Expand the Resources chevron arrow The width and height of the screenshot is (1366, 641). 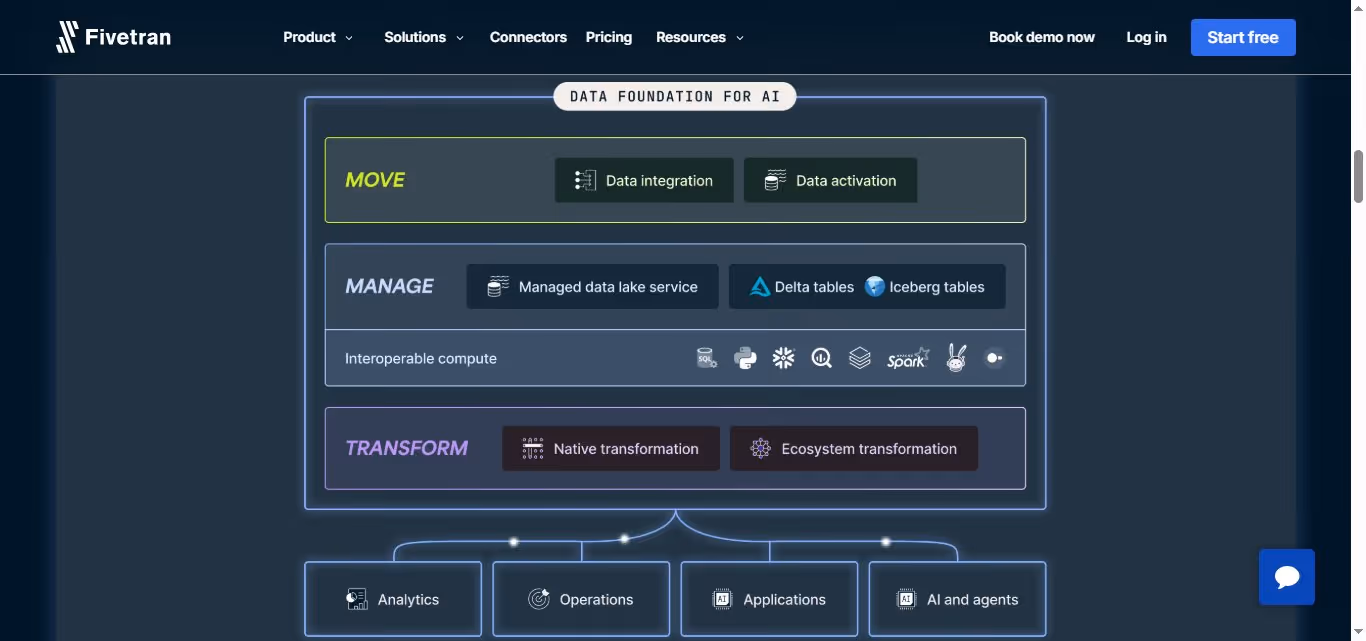[x=740, y=38]
